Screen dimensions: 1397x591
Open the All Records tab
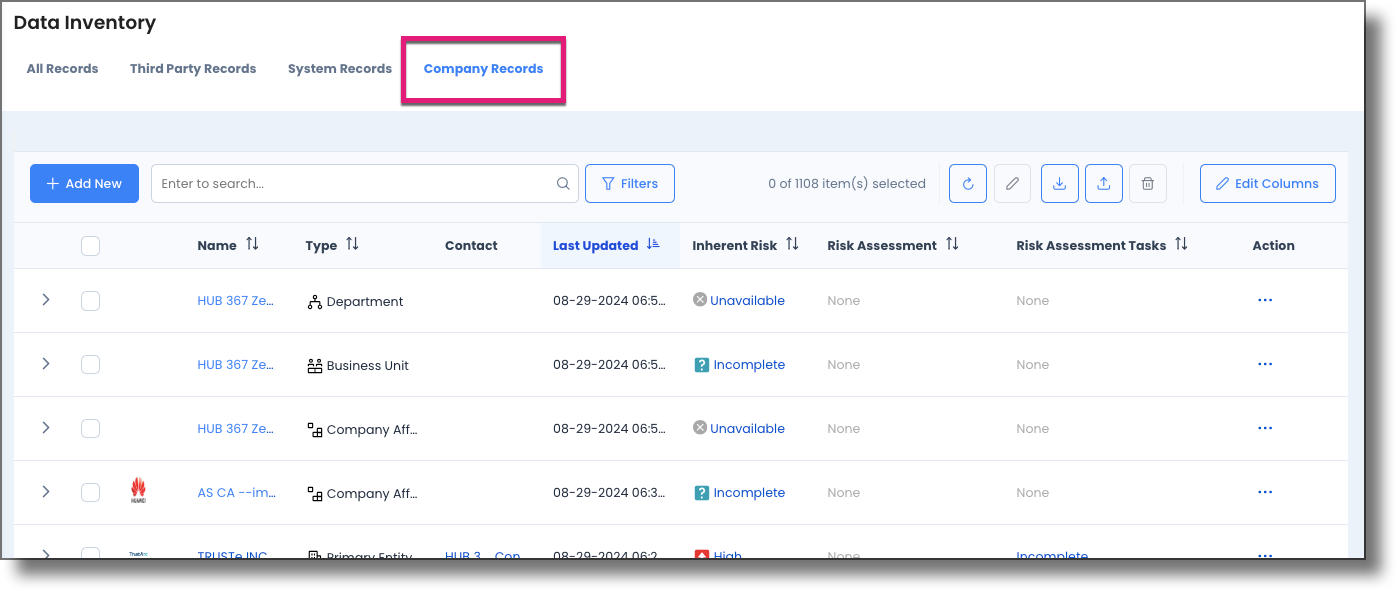click(62, 68)
